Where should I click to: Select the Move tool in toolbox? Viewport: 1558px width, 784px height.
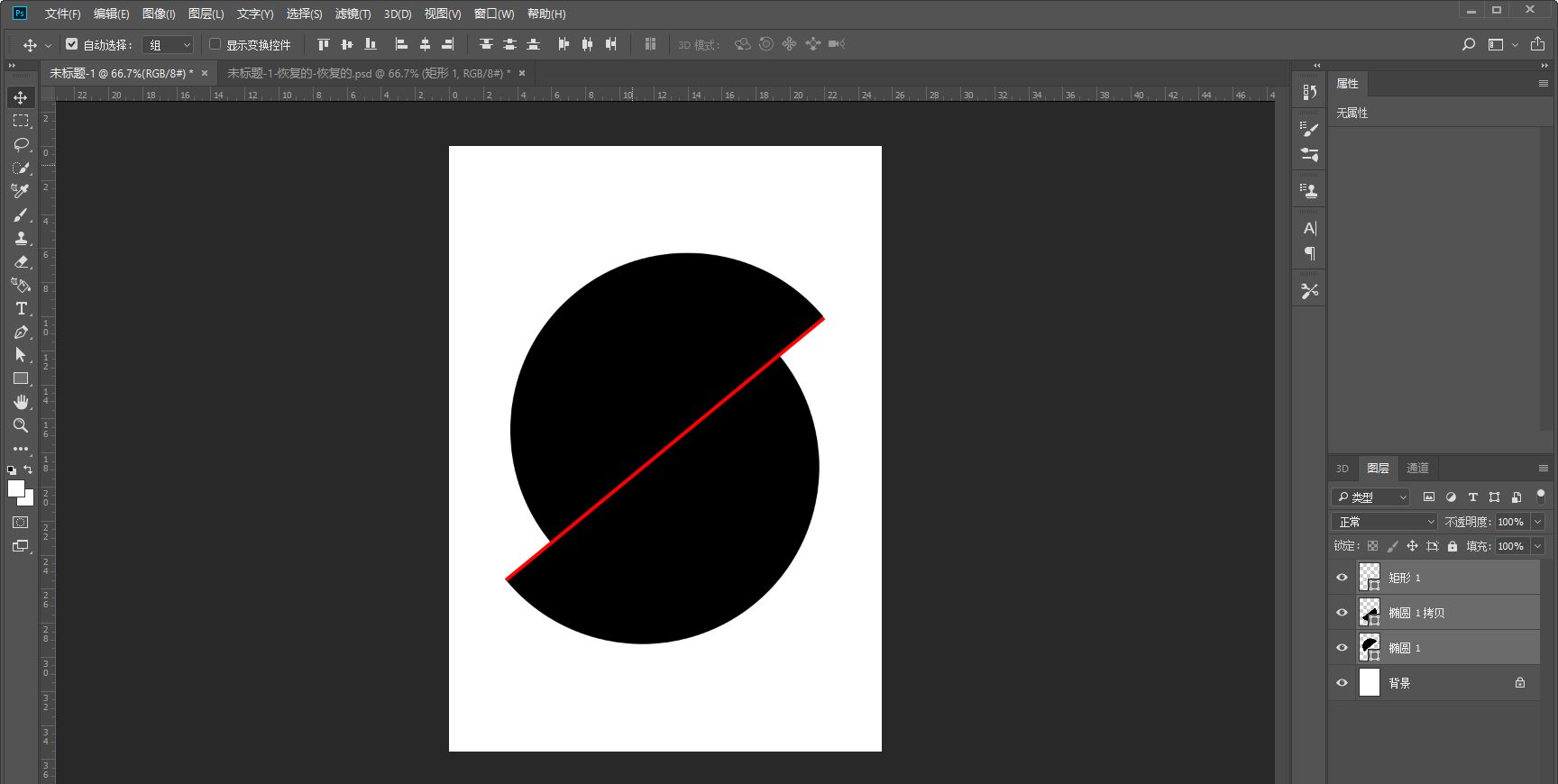tap(21, 97)
